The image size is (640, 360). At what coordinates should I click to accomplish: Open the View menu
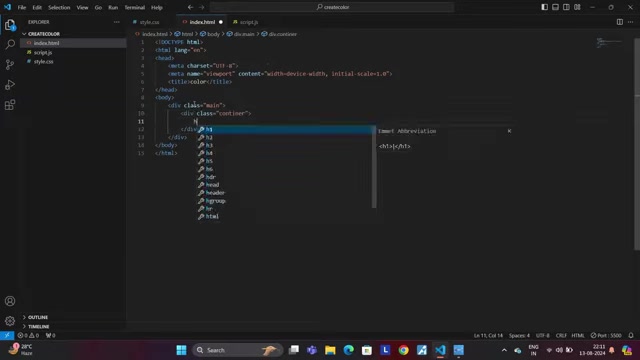tap(82, 7)
